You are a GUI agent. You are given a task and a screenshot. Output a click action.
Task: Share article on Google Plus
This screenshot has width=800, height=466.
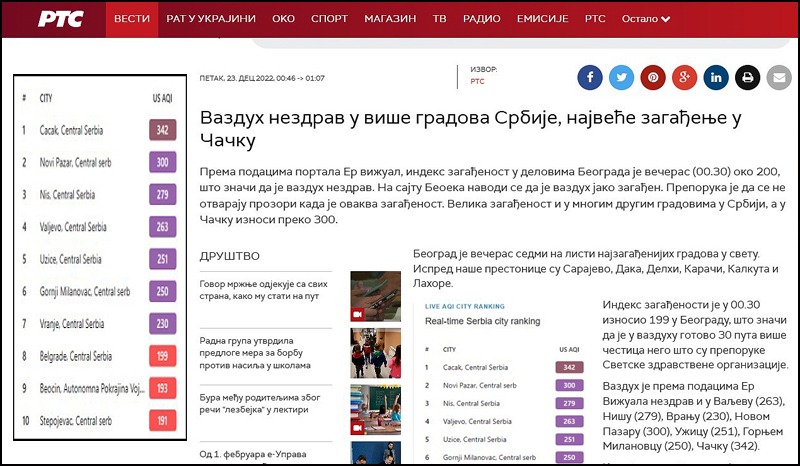coord(684,78)
